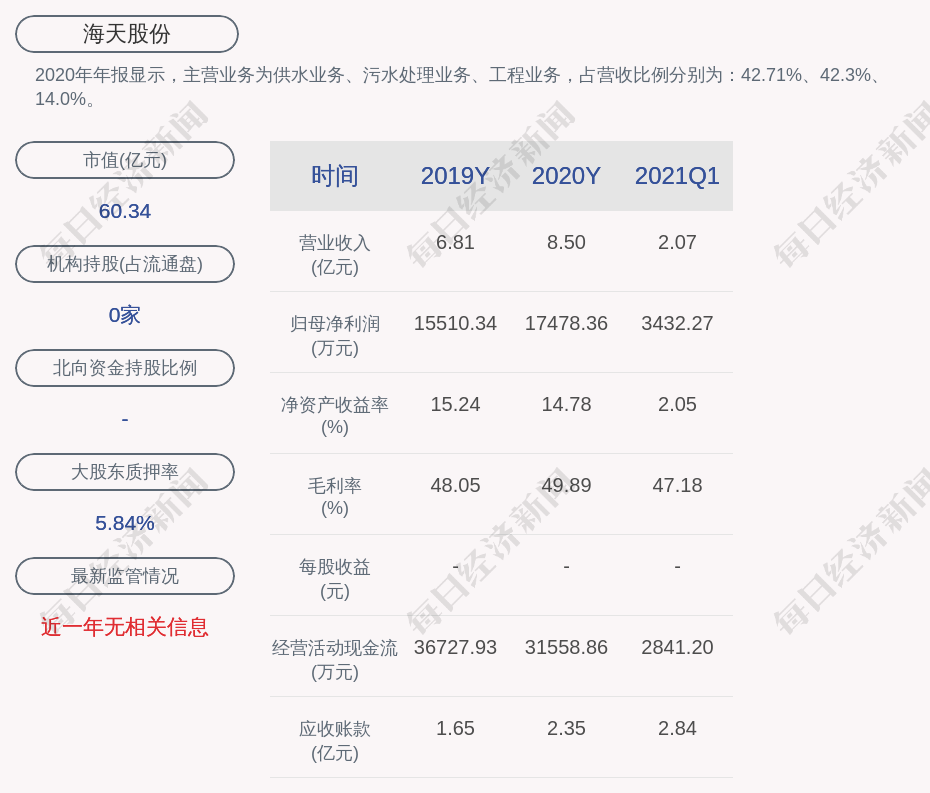Select row label 经营活动现金流(万元)
This screenshot has width=930, height=793.
click(x=335, y=660)
